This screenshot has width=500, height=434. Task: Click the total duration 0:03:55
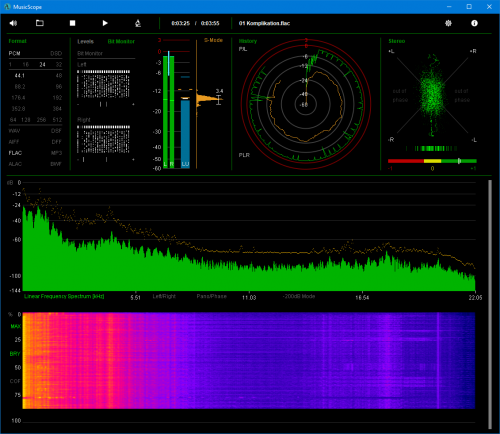click(210, 23)
